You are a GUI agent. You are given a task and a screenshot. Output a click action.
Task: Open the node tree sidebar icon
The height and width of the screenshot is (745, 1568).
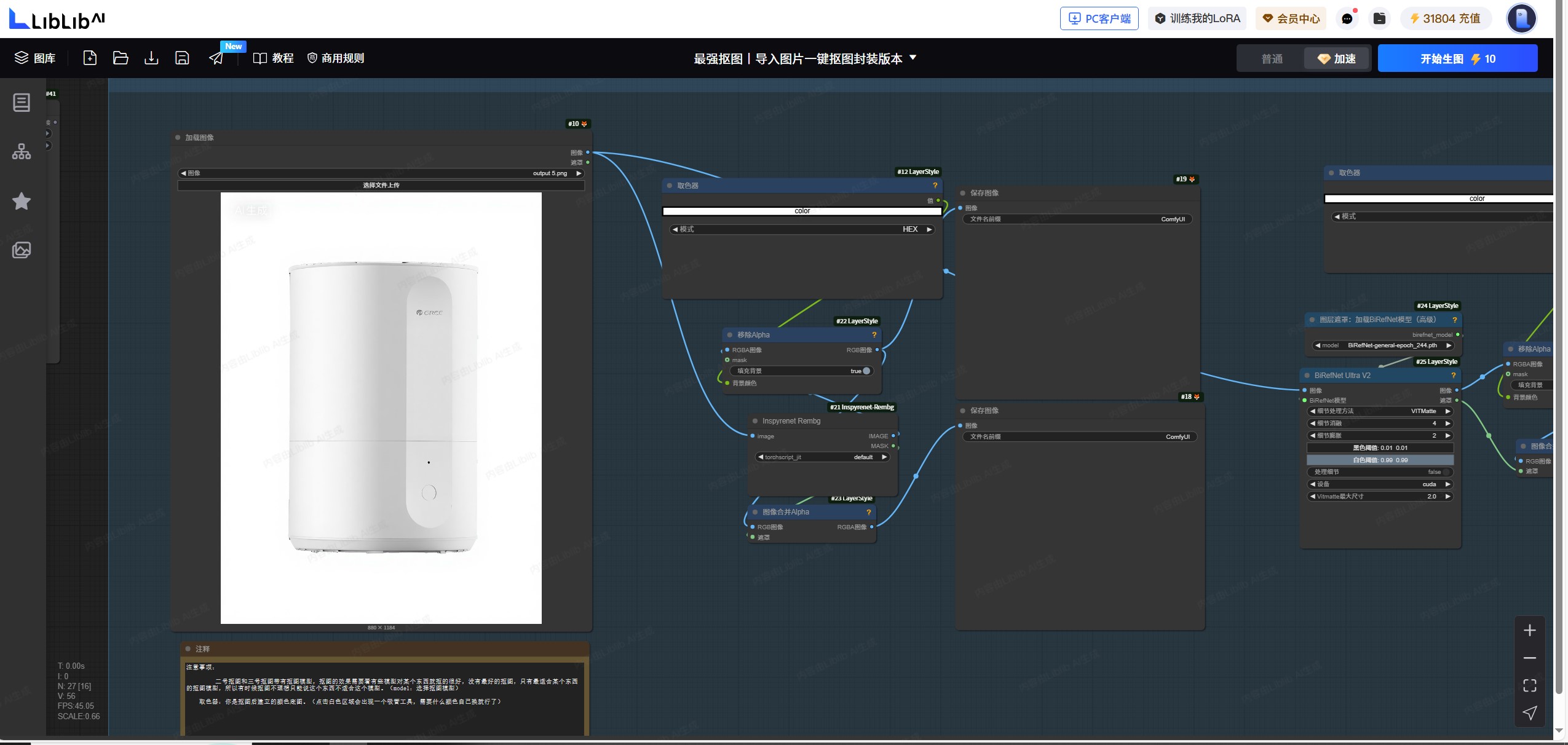pyautogui.click(x=22, y=151)
